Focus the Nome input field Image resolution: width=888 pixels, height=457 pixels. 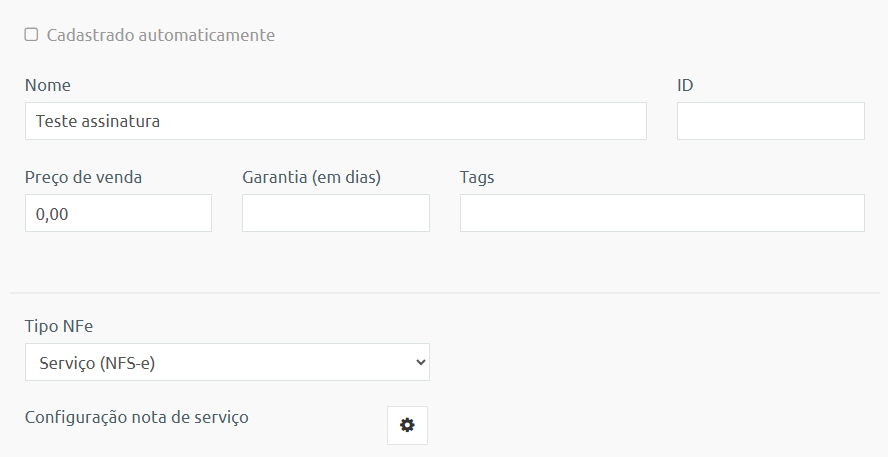point(336,121)
